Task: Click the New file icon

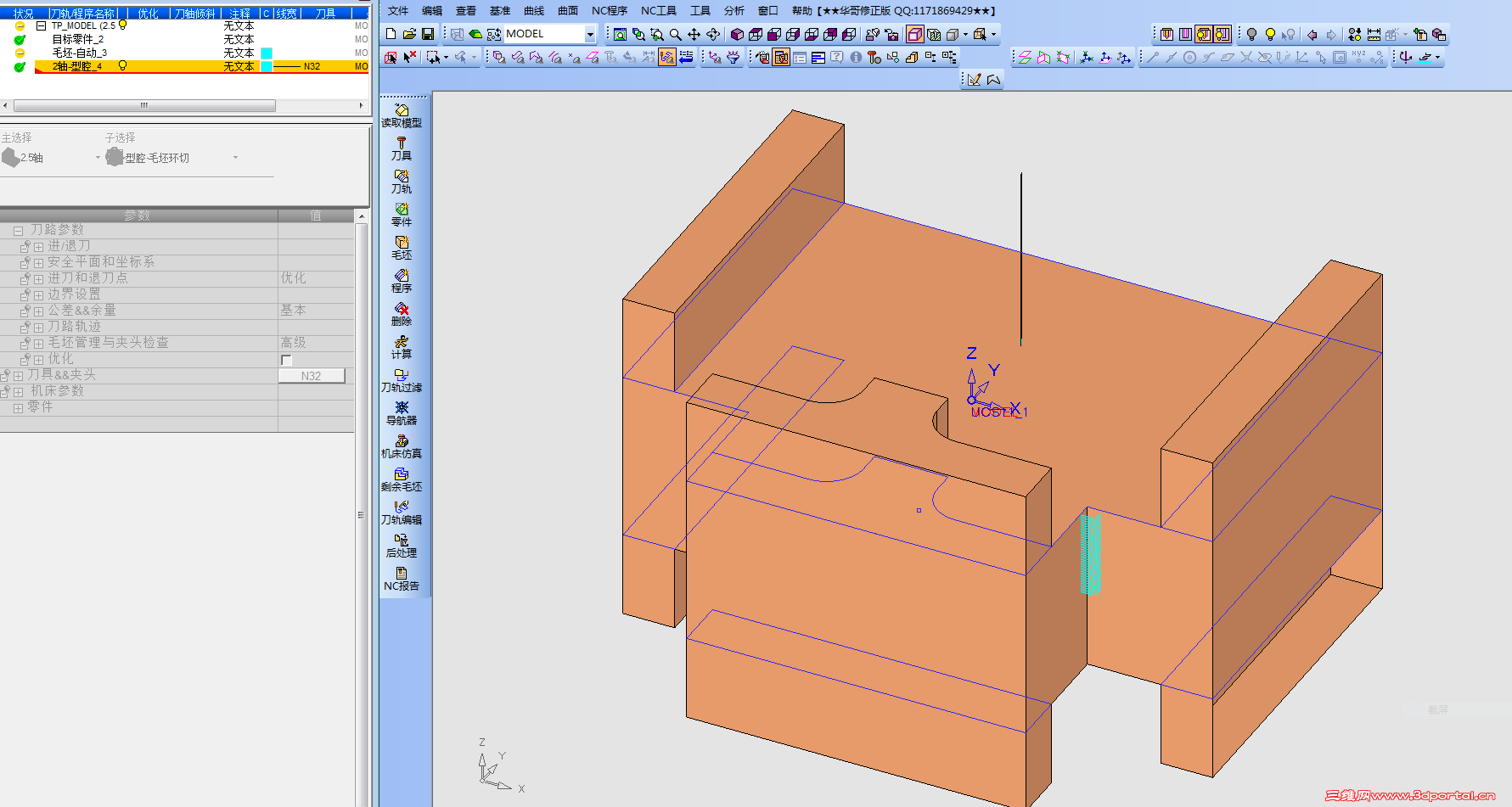Action: pyautogui.click(x=391, y=34)
